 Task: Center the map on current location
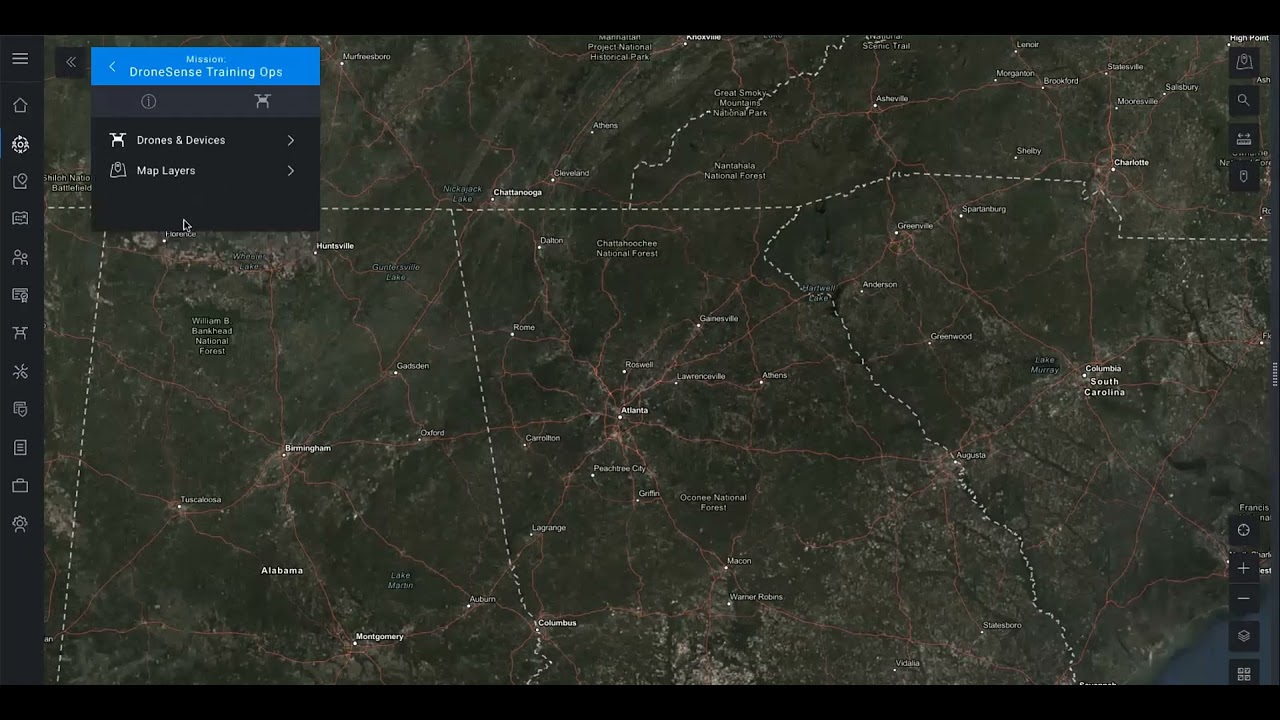(x=1244, y=531)
